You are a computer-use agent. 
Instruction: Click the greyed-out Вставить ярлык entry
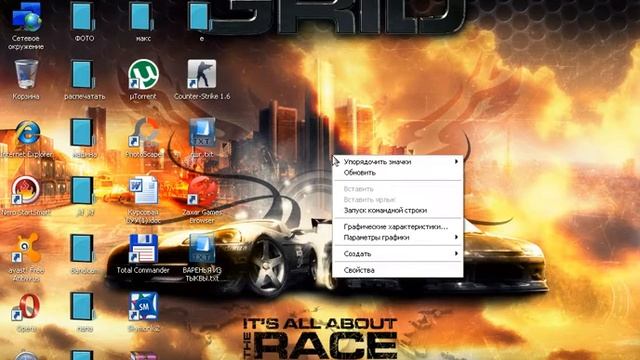coord(398,200)
